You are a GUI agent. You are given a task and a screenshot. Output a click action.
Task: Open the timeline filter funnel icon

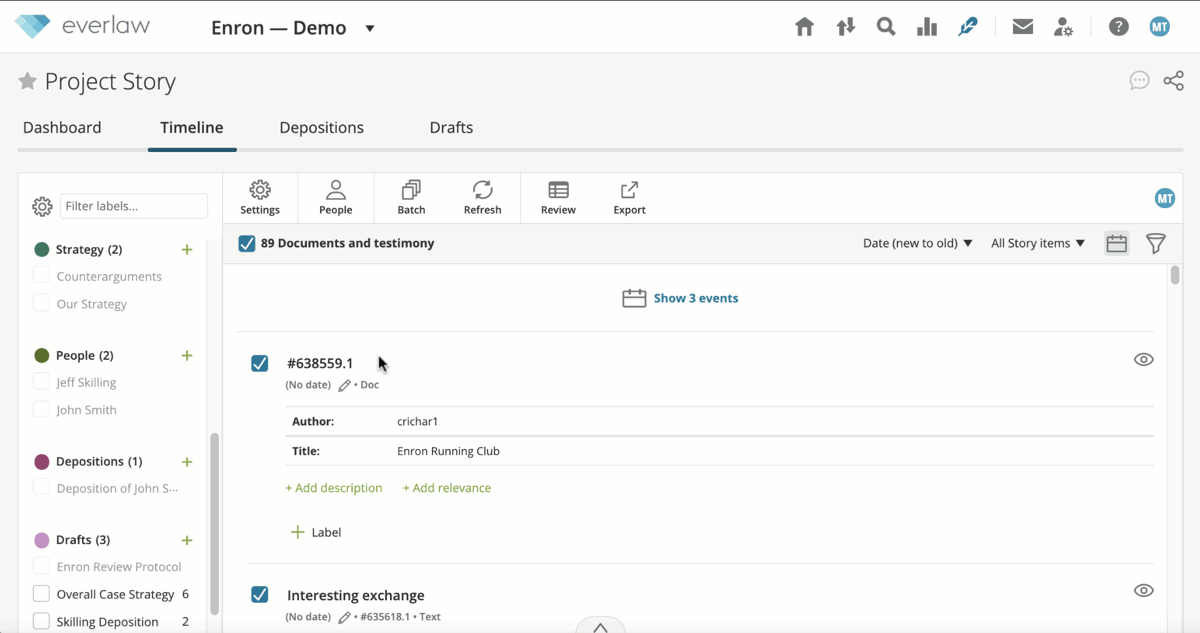click(x=1155, y=243)
